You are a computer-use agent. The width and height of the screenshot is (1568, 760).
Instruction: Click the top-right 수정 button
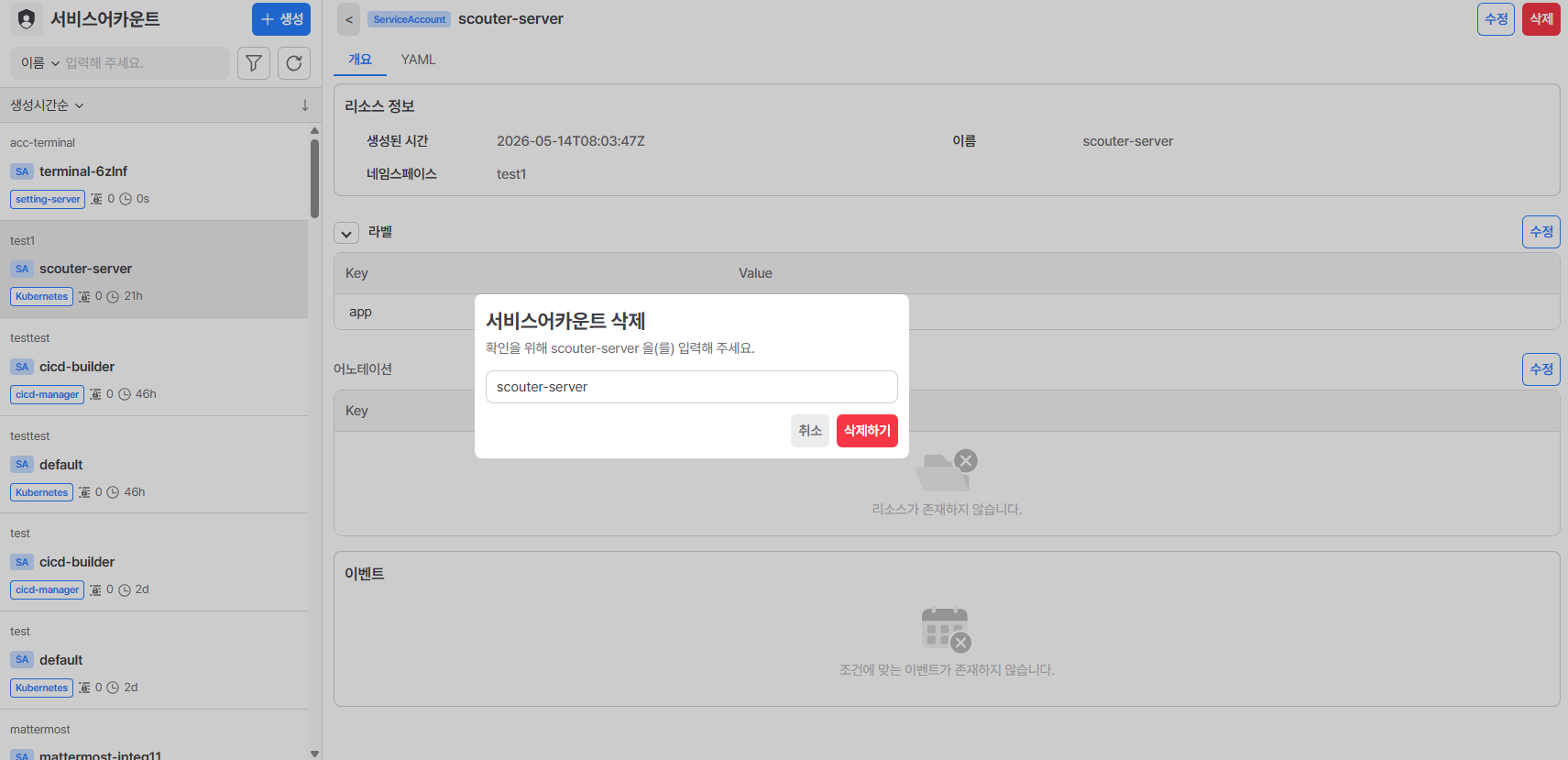(x=1496, y=19)
